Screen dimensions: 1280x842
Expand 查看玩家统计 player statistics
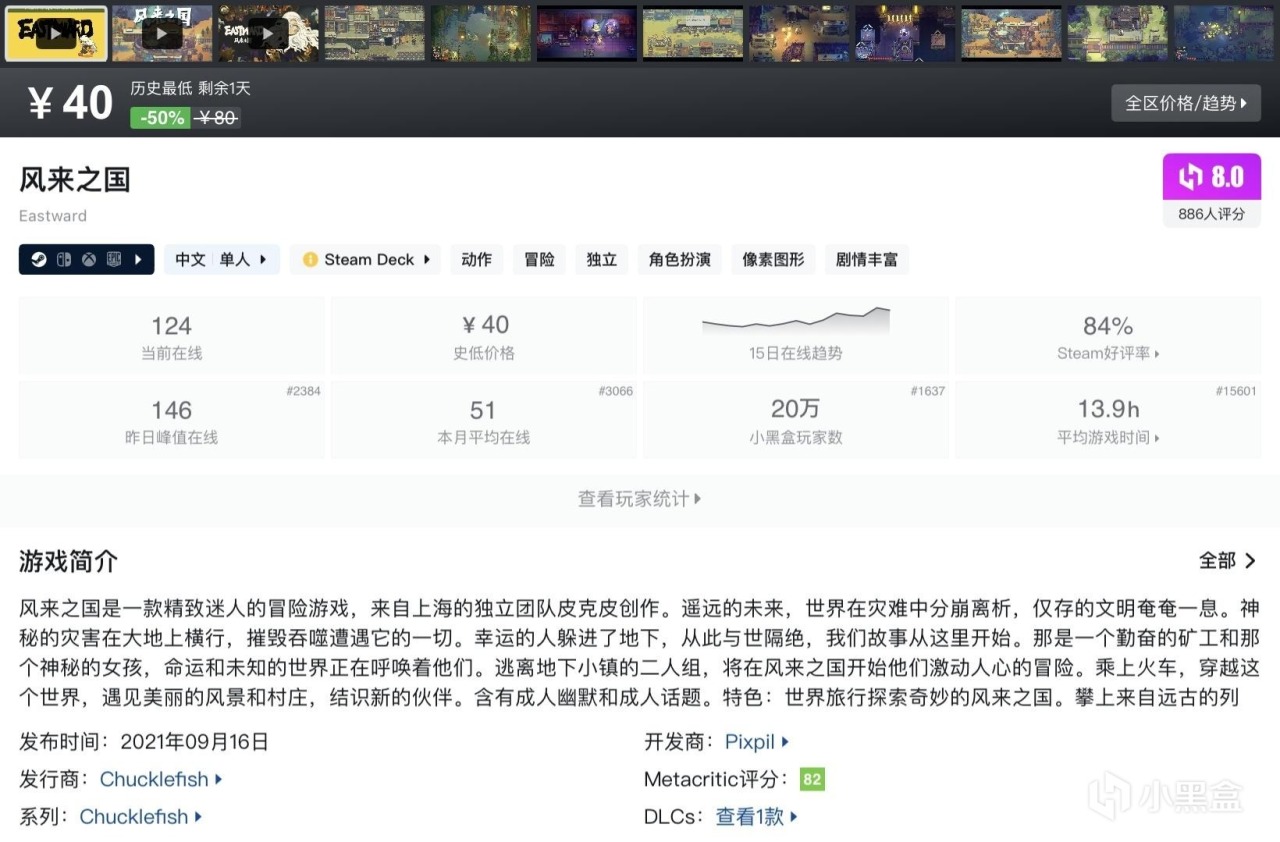(x=640, y=499)
